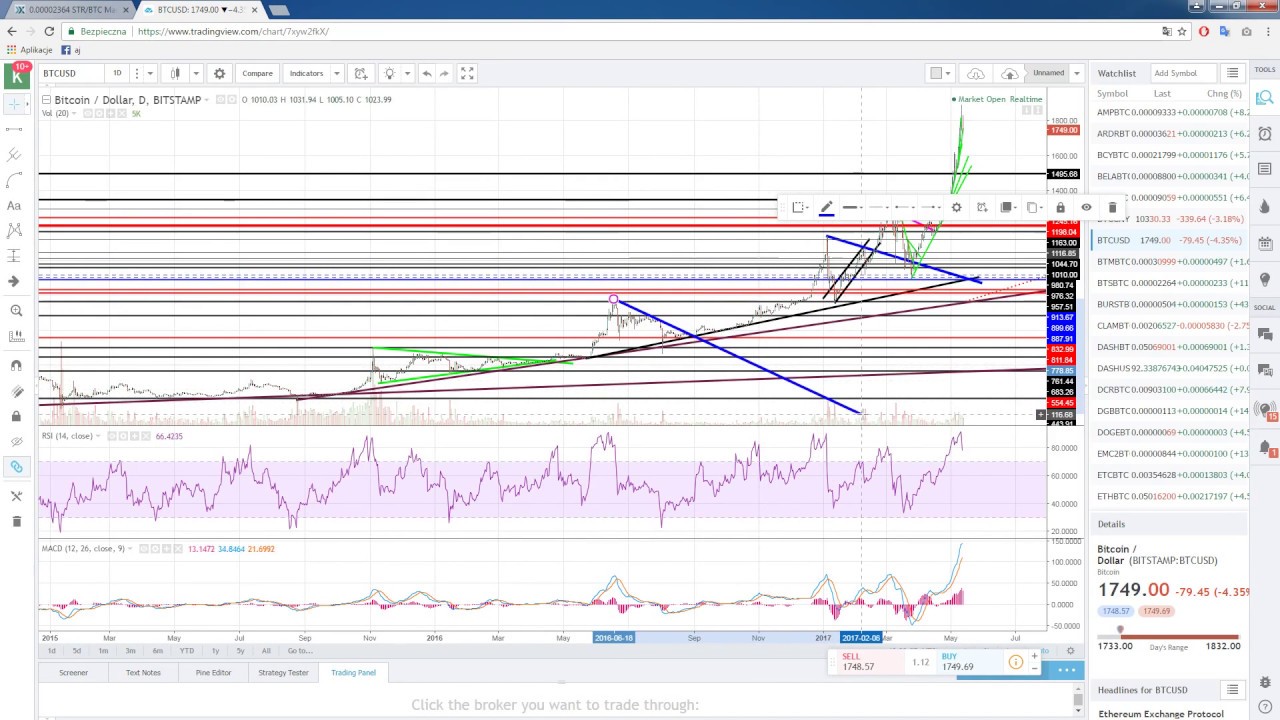Click the ideas lightbulb icon
The height and width of the screenshot is (720, 1280).
[389, 73]
